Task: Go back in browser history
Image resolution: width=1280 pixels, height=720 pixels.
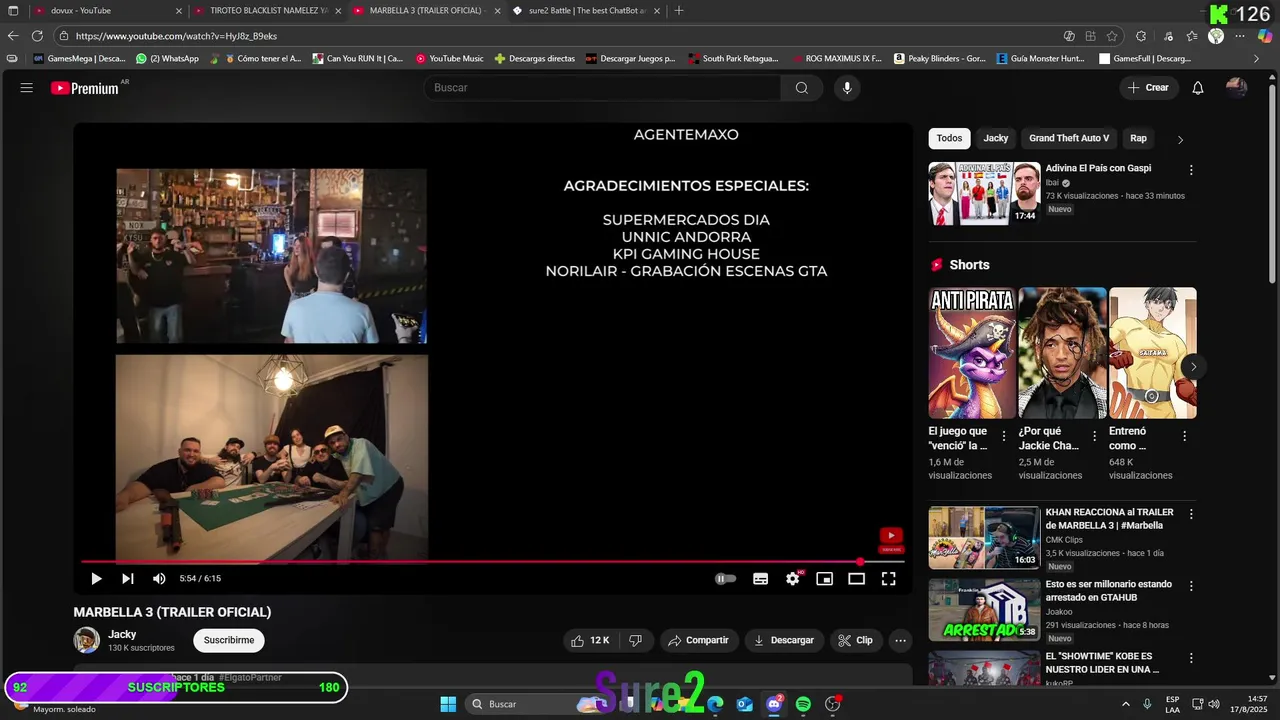Action: point(13,36)
